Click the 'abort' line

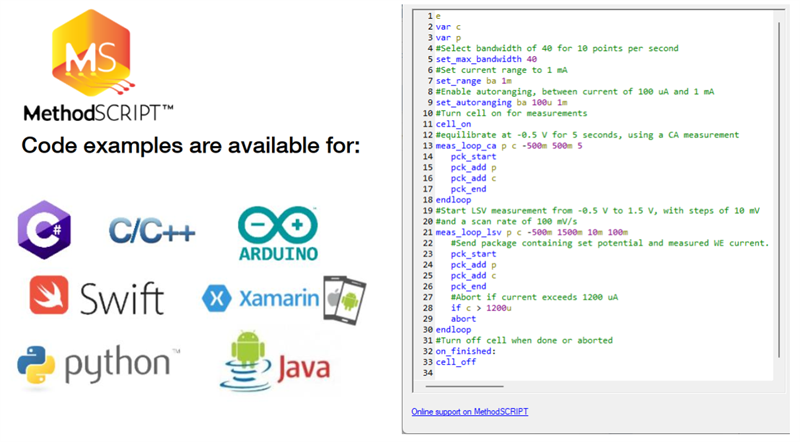[x=463, y=318]
